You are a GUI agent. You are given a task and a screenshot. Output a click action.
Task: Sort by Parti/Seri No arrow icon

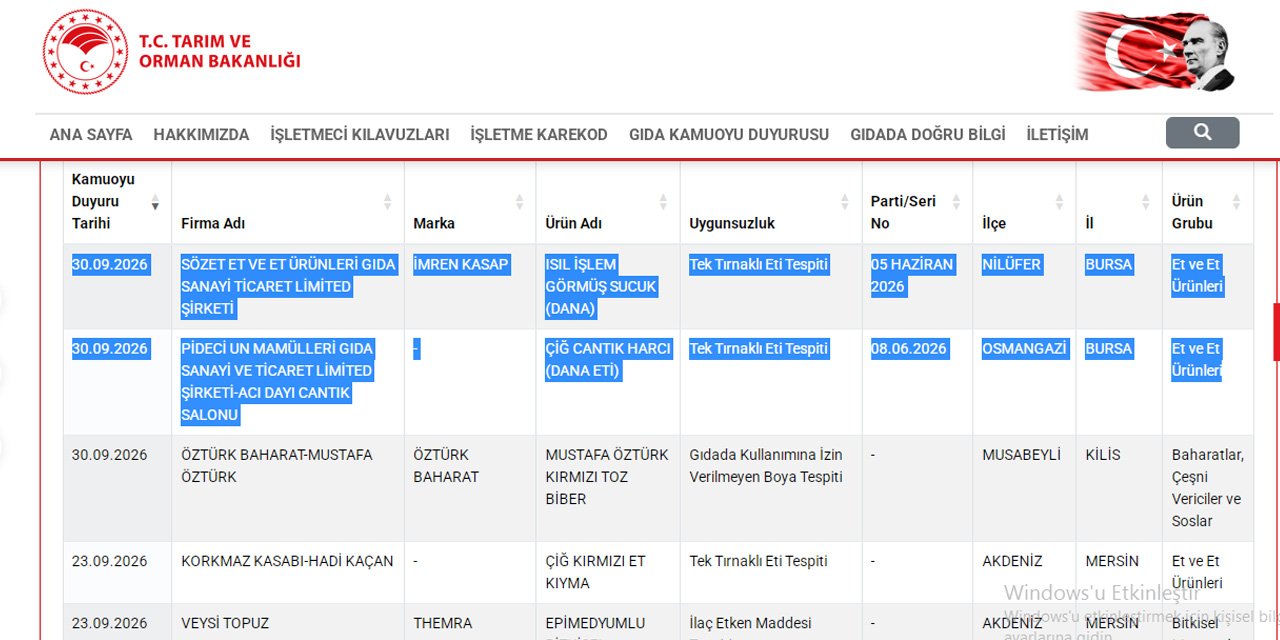955,202
